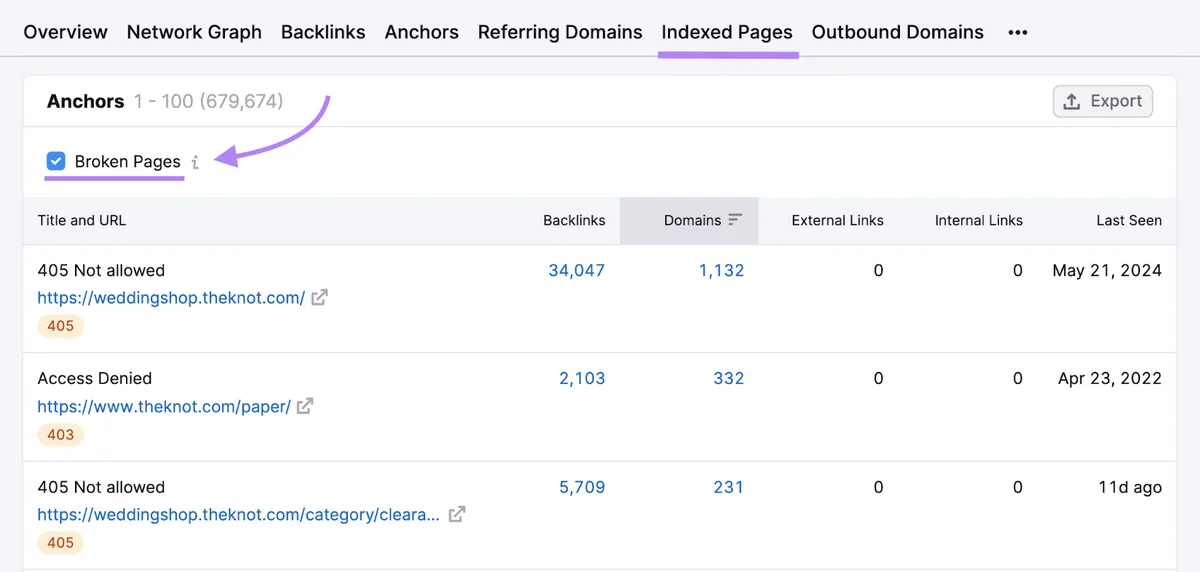This screenshot has width=1200, height=572.
Task: Click the 405 badge under category/cleara… URL
Action: pos(61,542)
